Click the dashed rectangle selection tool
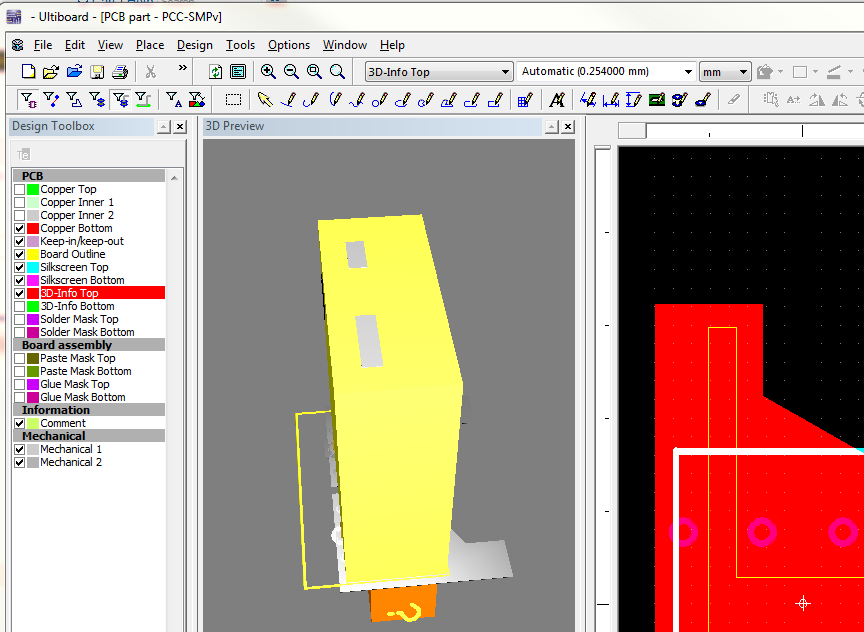 click(233, 99)
